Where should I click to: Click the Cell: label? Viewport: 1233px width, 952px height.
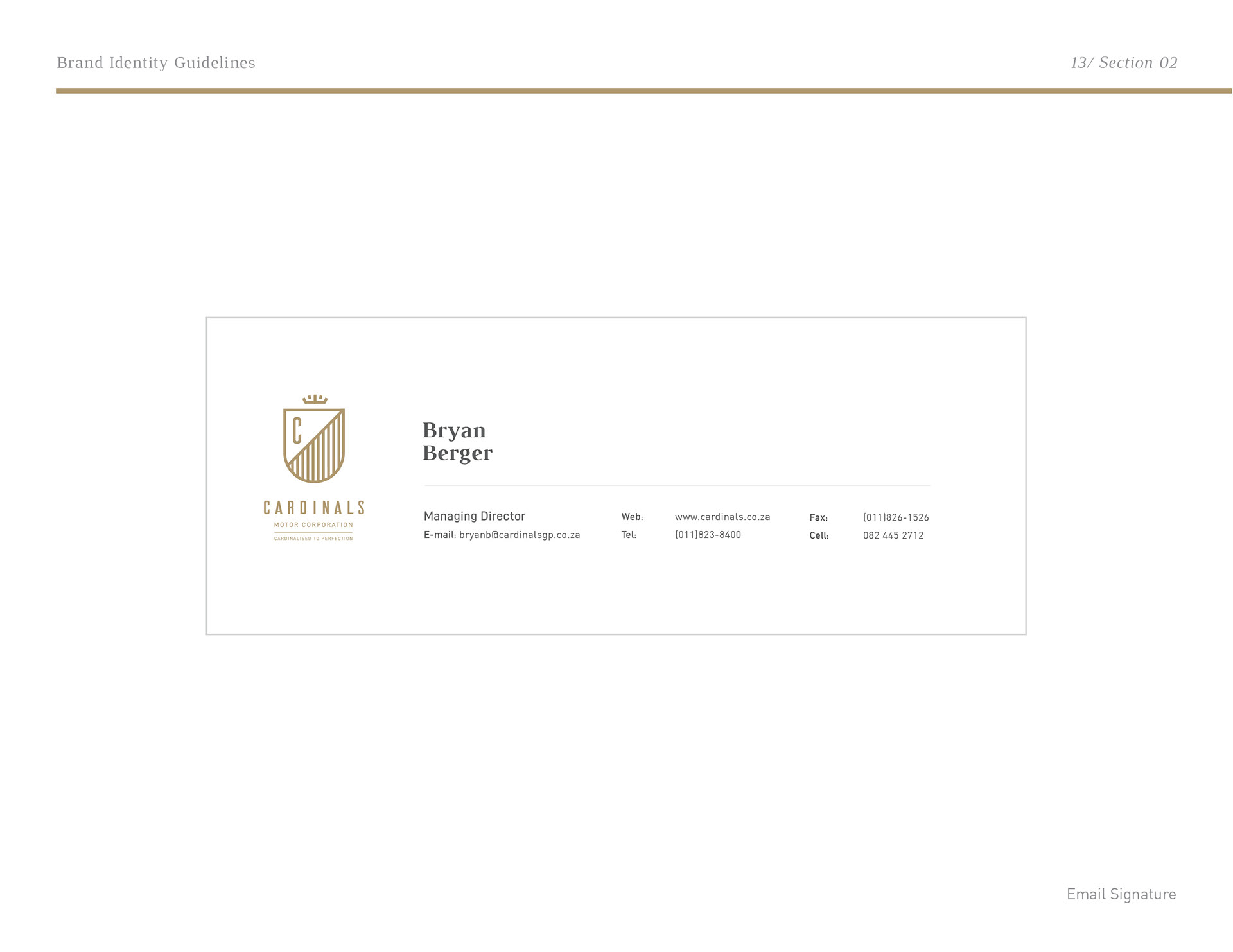[819, 535]
